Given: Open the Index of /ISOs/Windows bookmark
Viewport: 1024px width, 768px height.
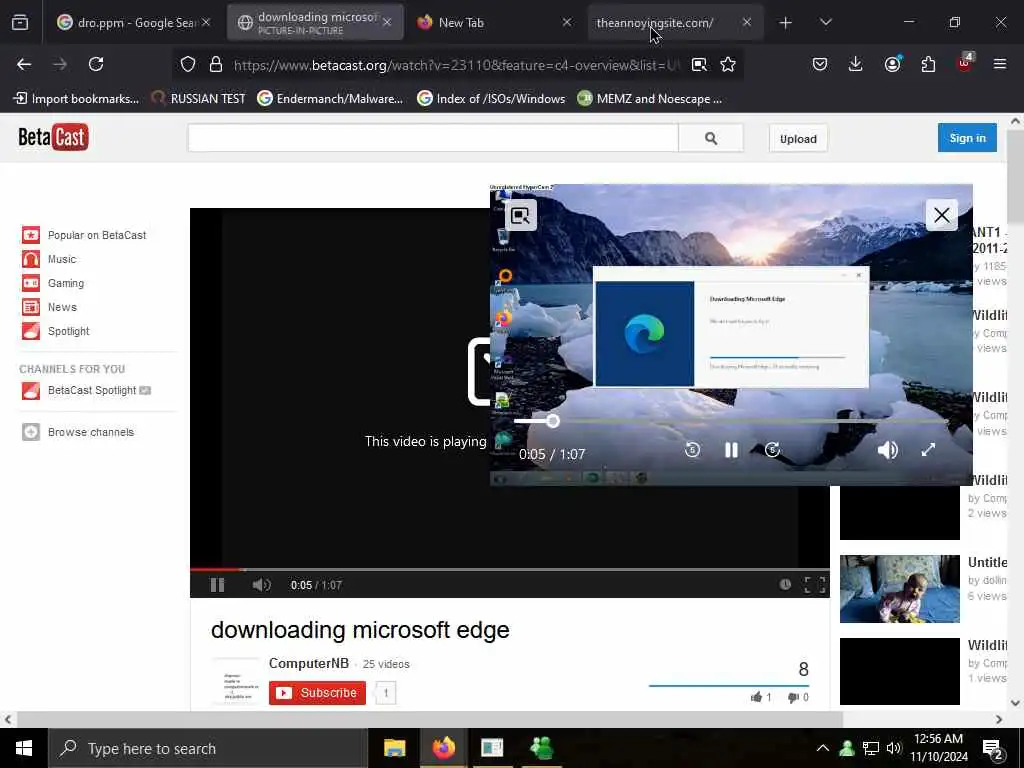Looking at the screenshot, I should point(491,99).
